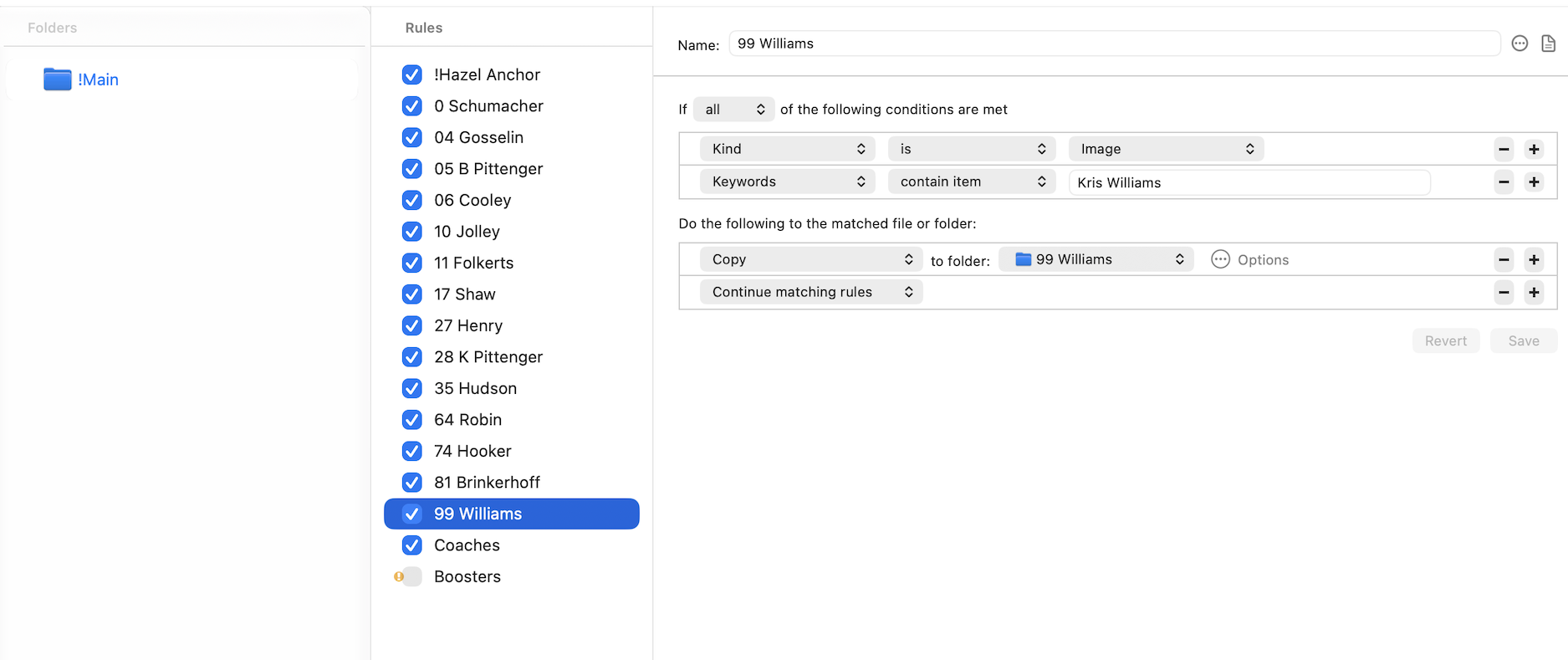The width and height of the screenshot is (1568, 660).
Task: Click the rule notes document icon
Action: tap(1548, 43)
